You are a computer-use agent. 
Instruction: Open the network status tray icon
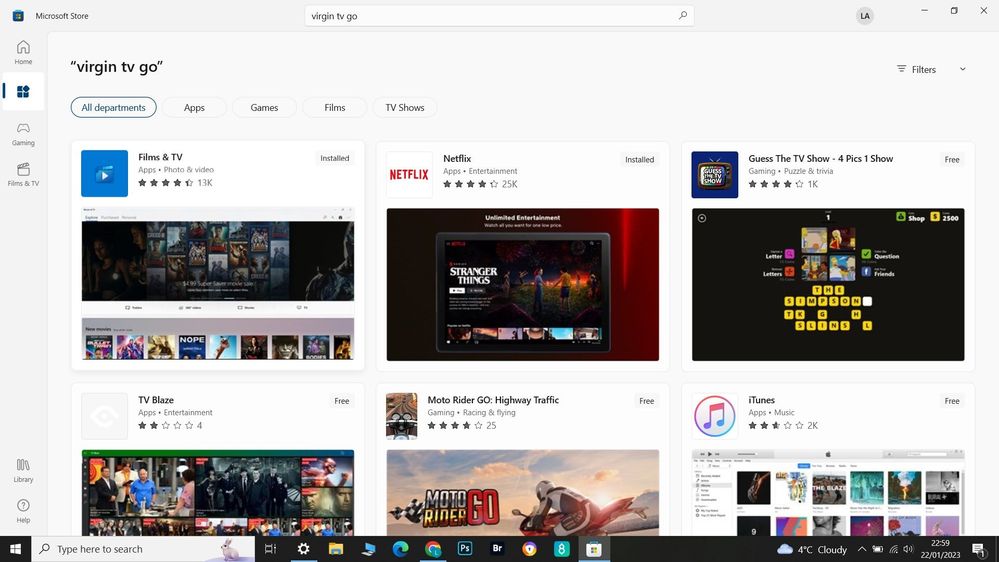coord(893,549)
